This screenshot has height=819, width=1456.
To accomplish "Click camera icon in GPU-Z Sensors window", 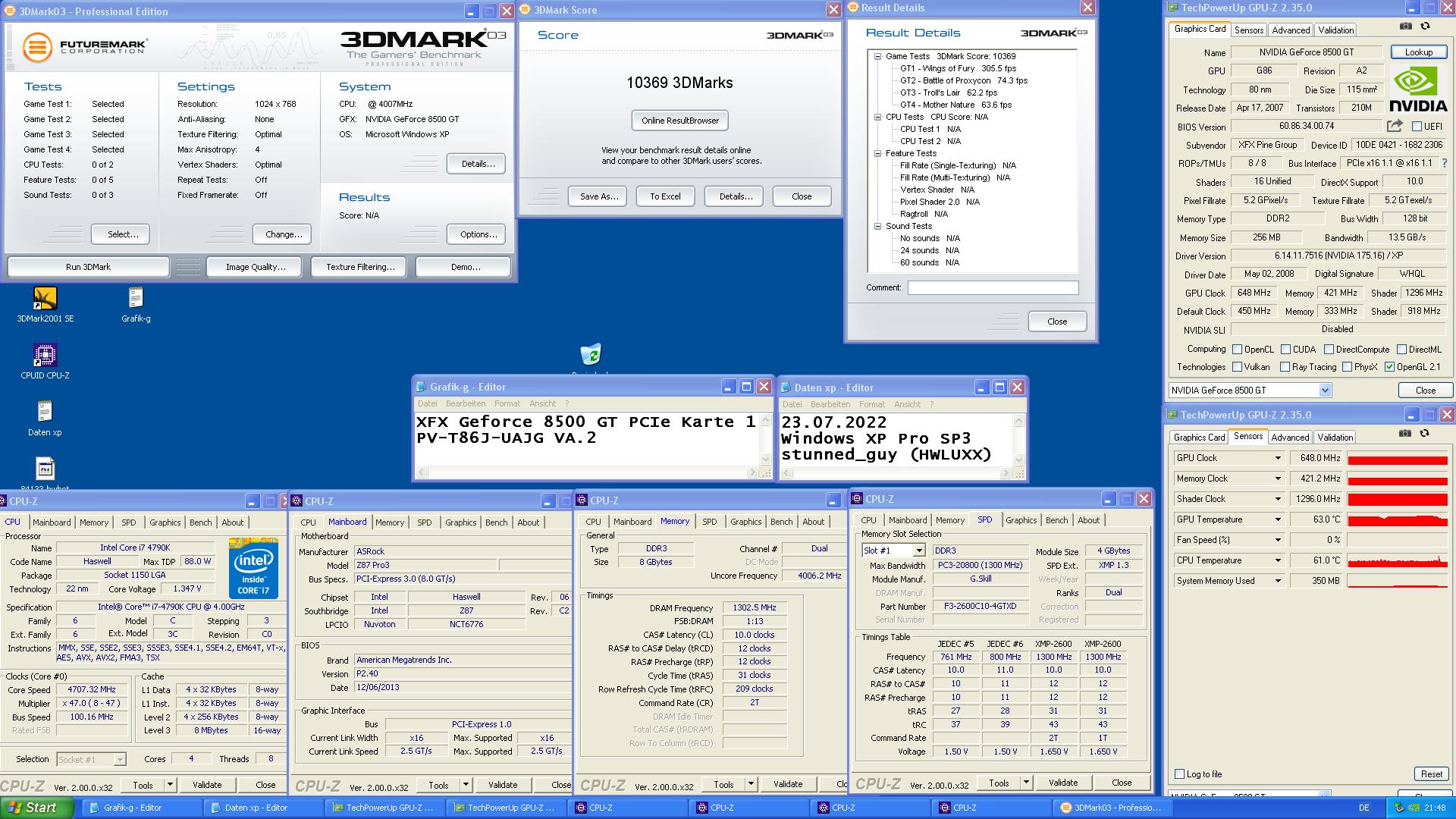I will [1405, 434].
